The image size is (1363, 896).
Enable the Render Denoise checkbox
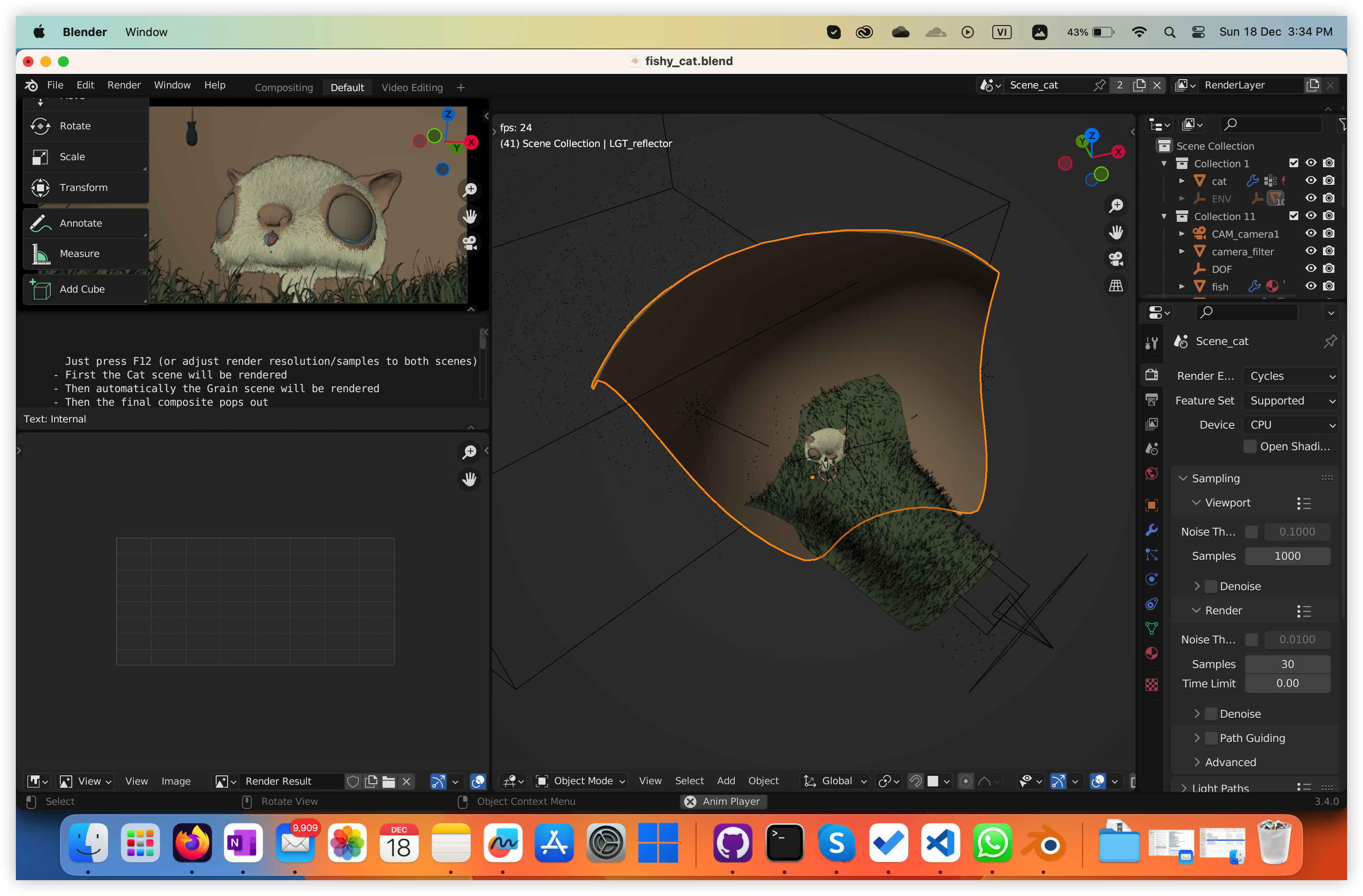tap(1211, 714)
